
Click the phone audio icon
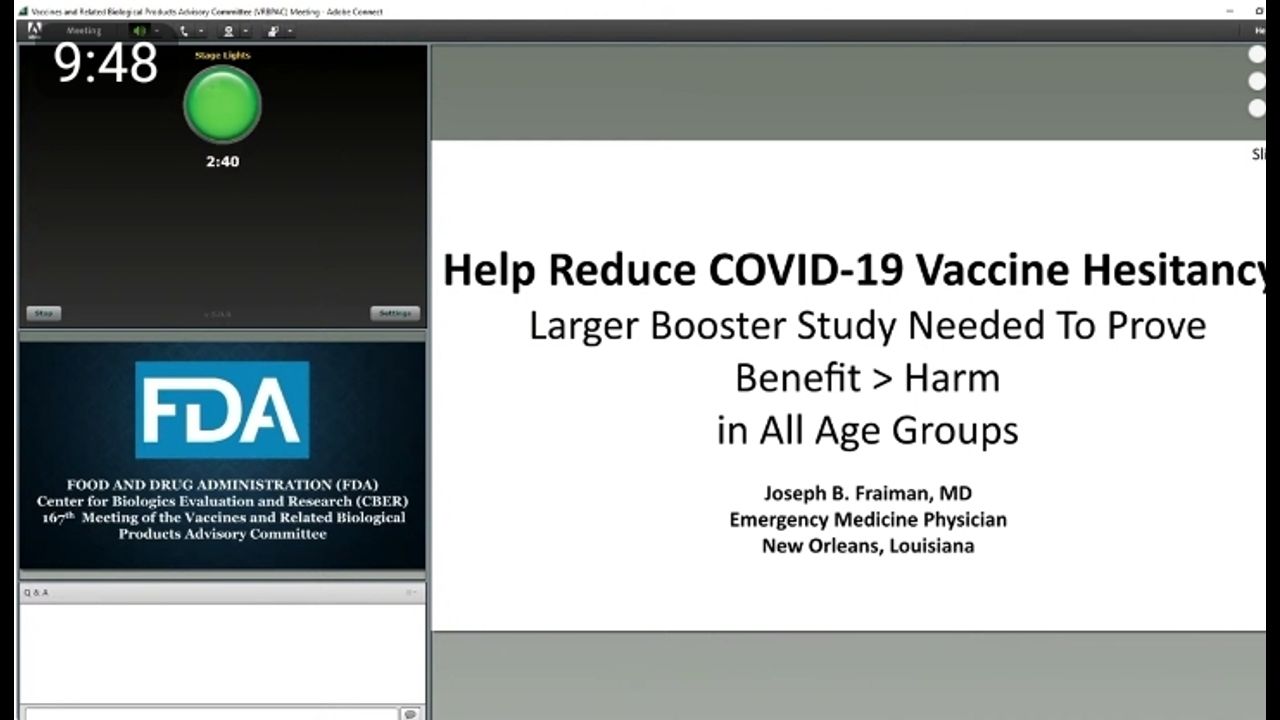click(x=183, y=31)
